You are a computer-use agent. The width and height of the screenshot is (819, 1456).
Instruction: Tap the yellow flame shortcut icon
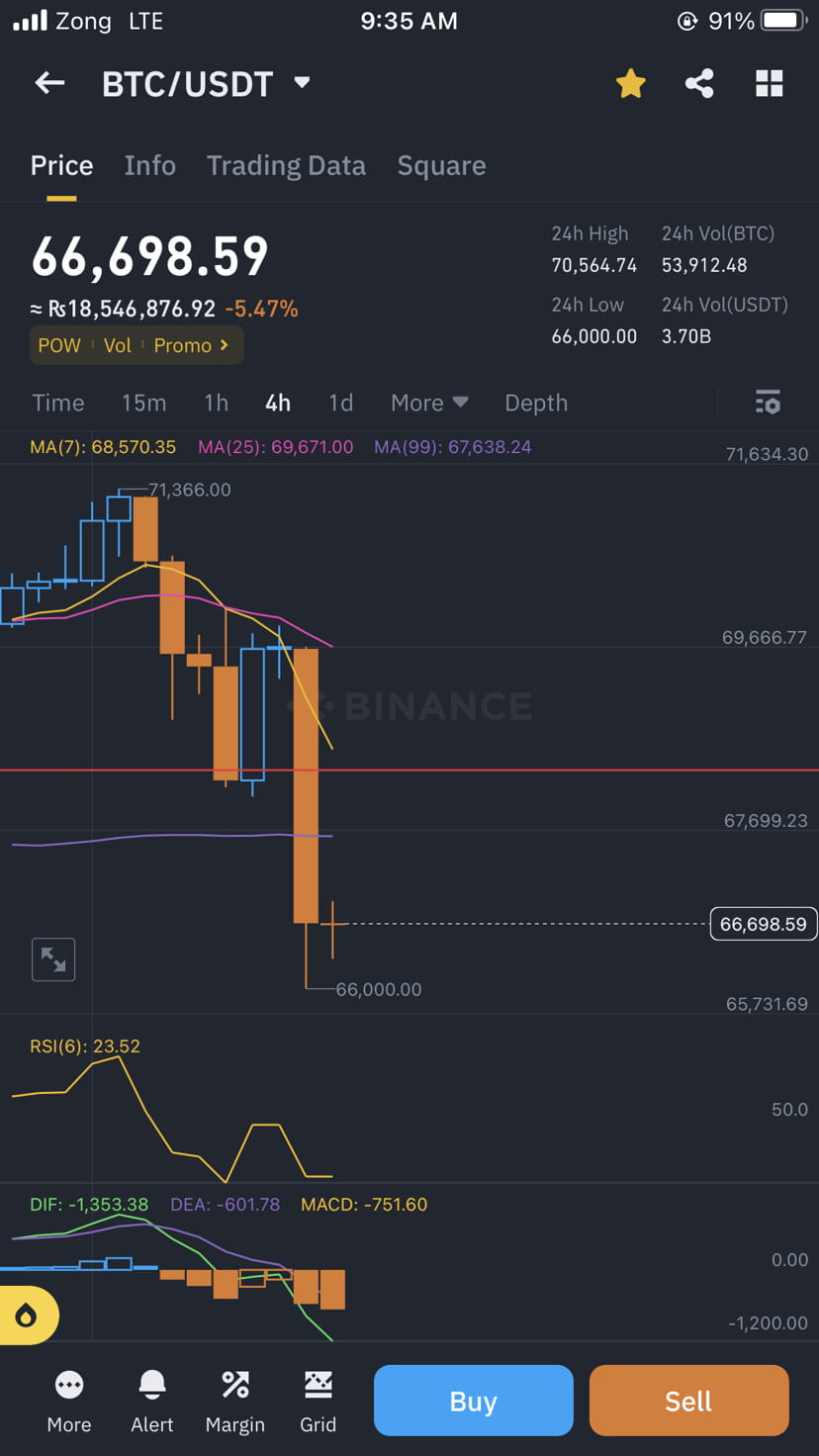coord(27,1316)
